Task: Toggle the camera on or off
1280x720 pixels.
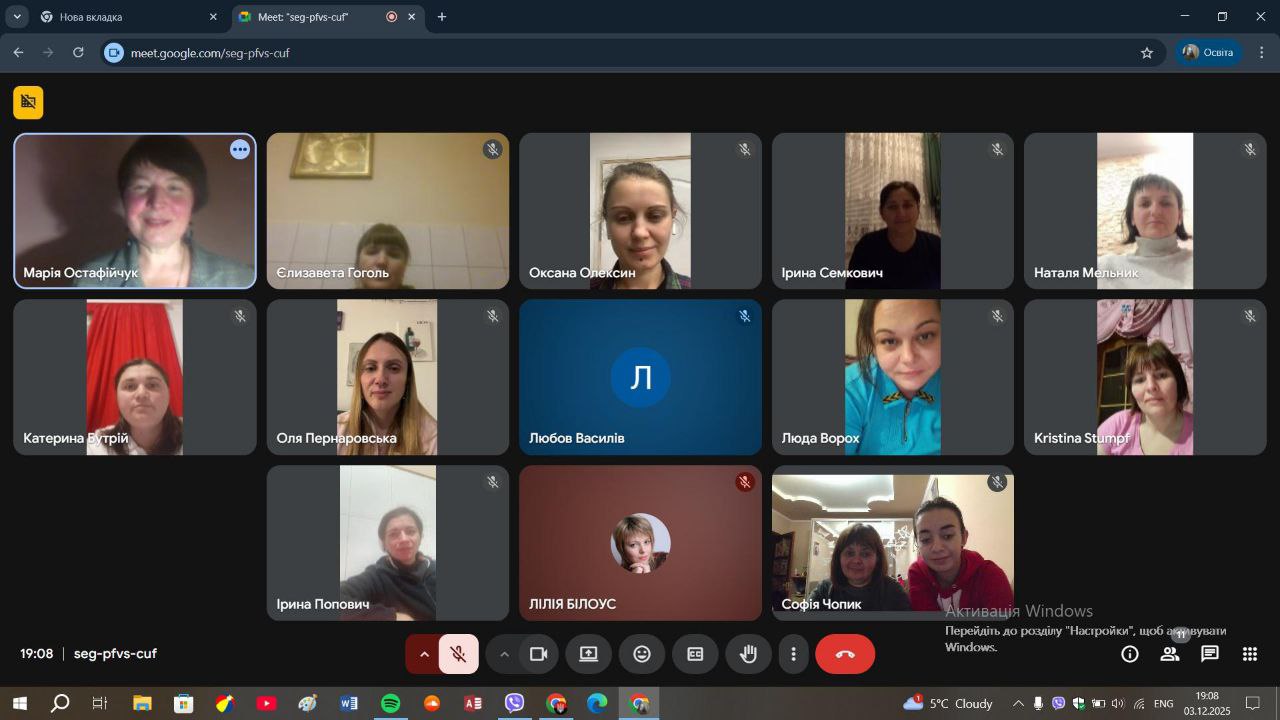Action: click(539, 654)
